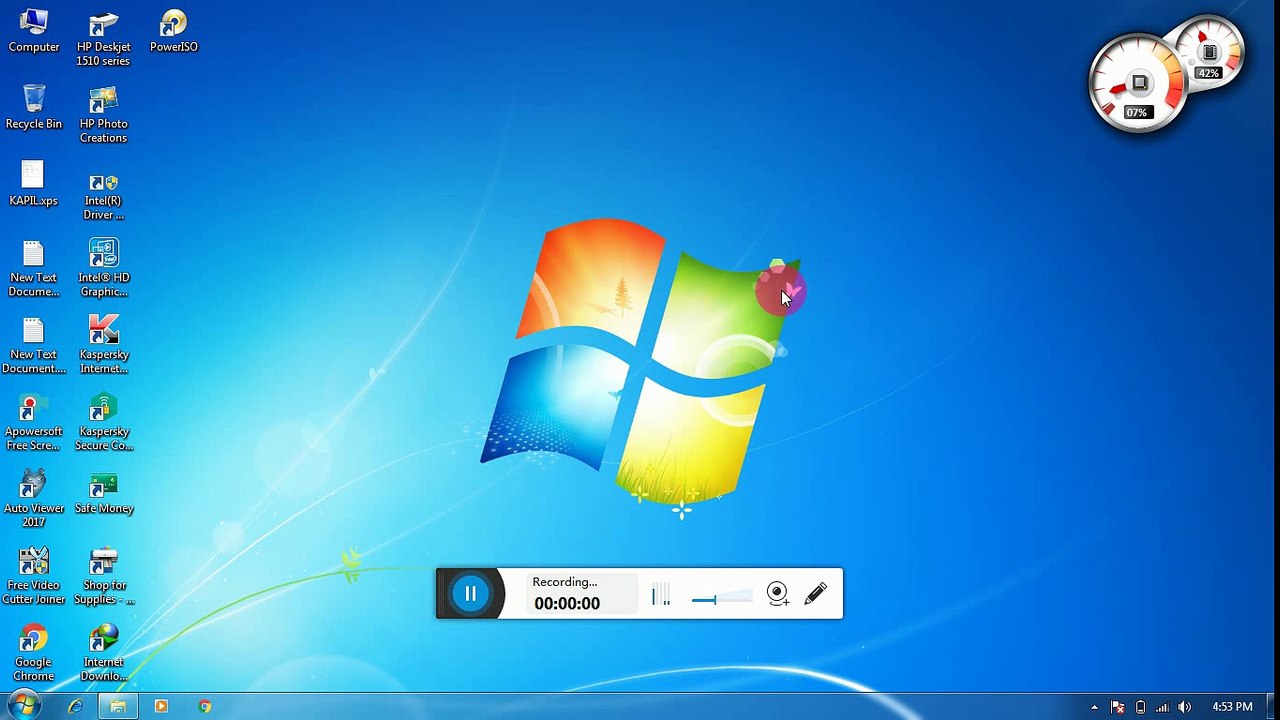The image size is (1280, 720).
Task: Select the Recycle Bin icon
Action: (34, 107)
